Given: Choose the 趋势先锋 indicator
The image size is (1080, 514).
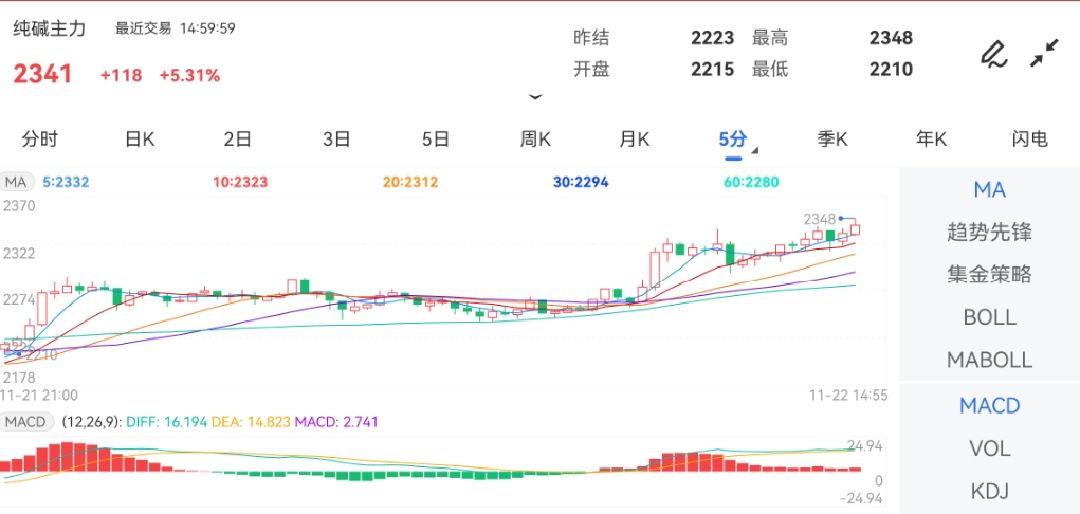Looking at the screenshot, I should tap(989, 232).
